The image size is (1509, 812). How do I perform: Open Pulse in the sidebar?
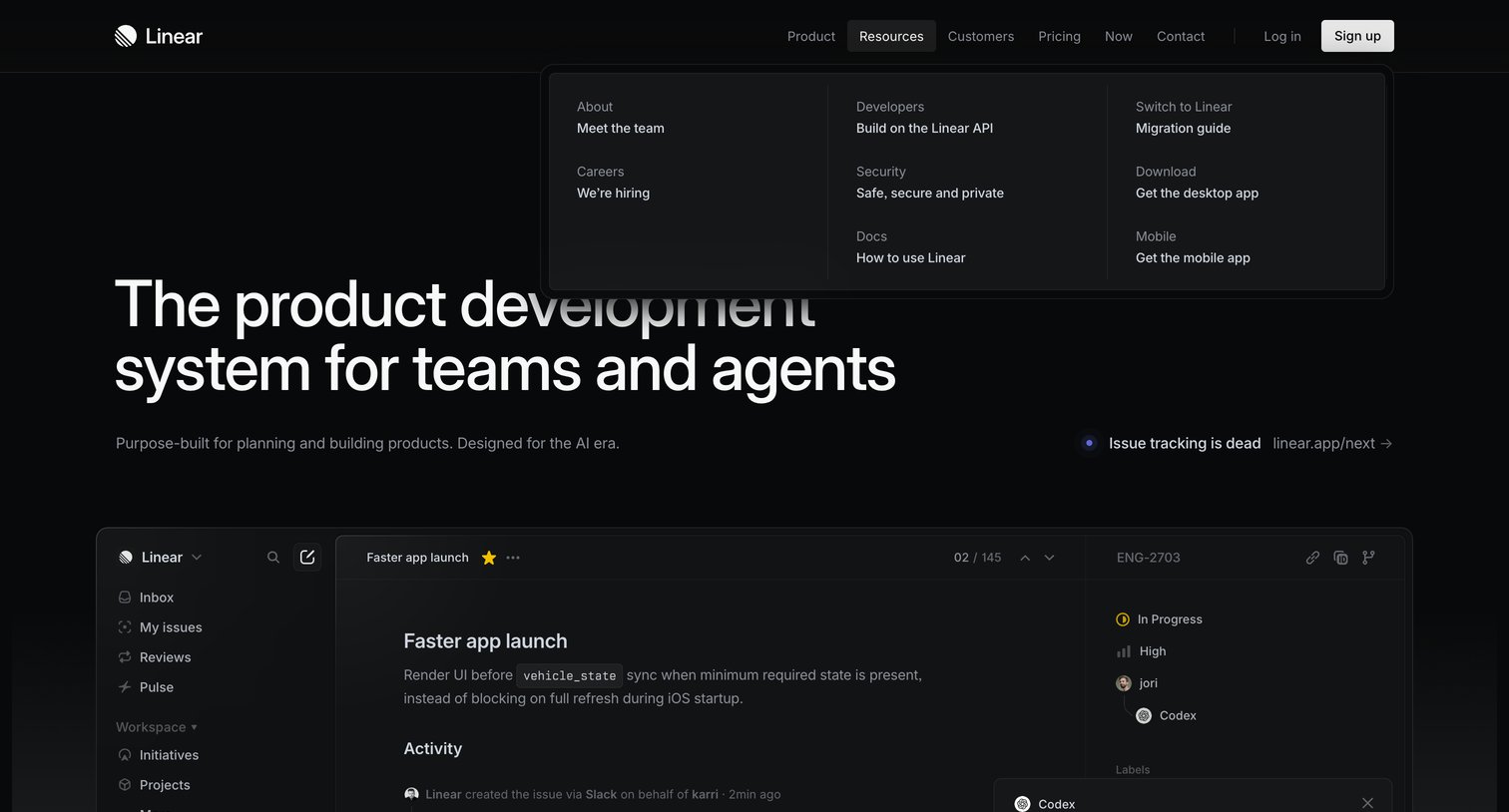tap(157, 687)
